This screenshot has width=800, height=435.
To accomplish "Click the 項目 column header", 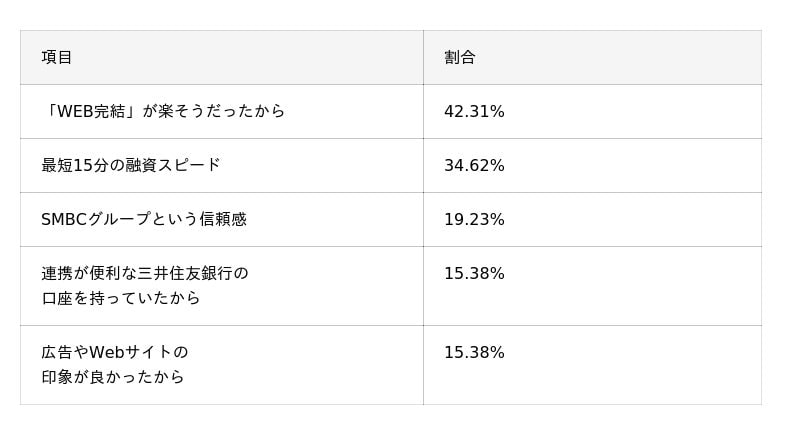I will [x=57, y=58].
